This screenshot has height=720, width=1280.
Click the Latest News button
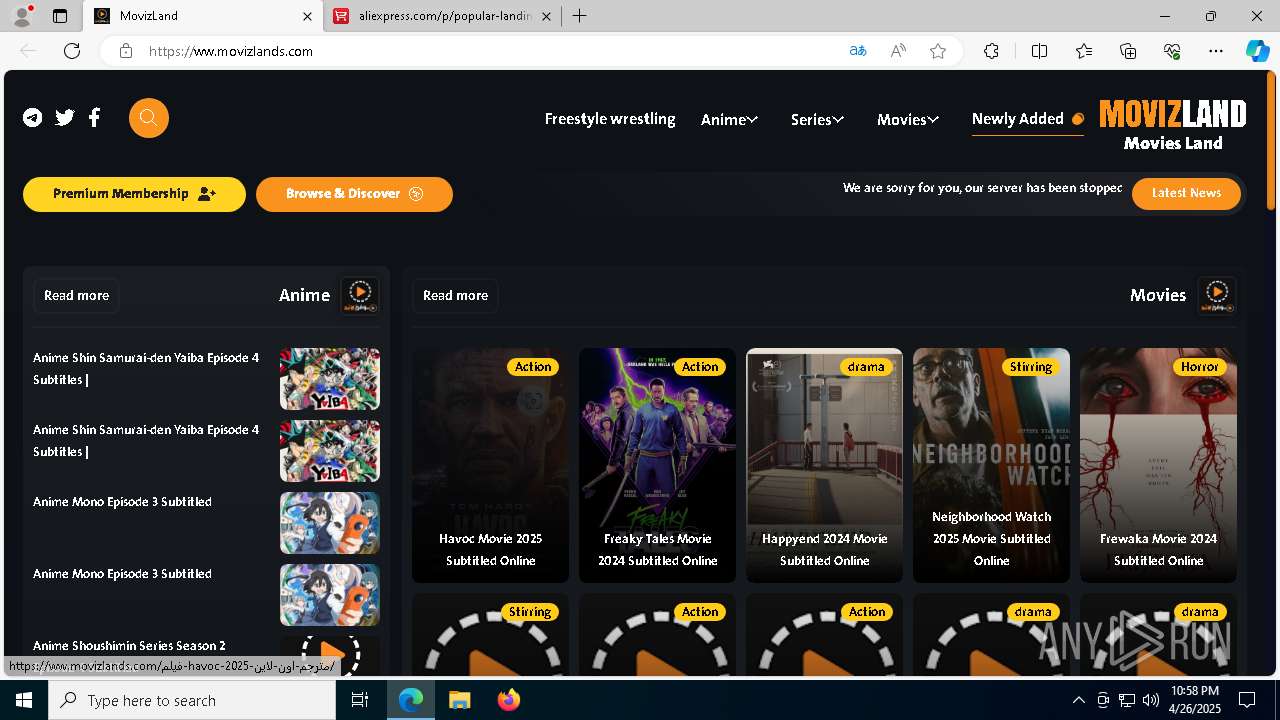(1186, 193)
